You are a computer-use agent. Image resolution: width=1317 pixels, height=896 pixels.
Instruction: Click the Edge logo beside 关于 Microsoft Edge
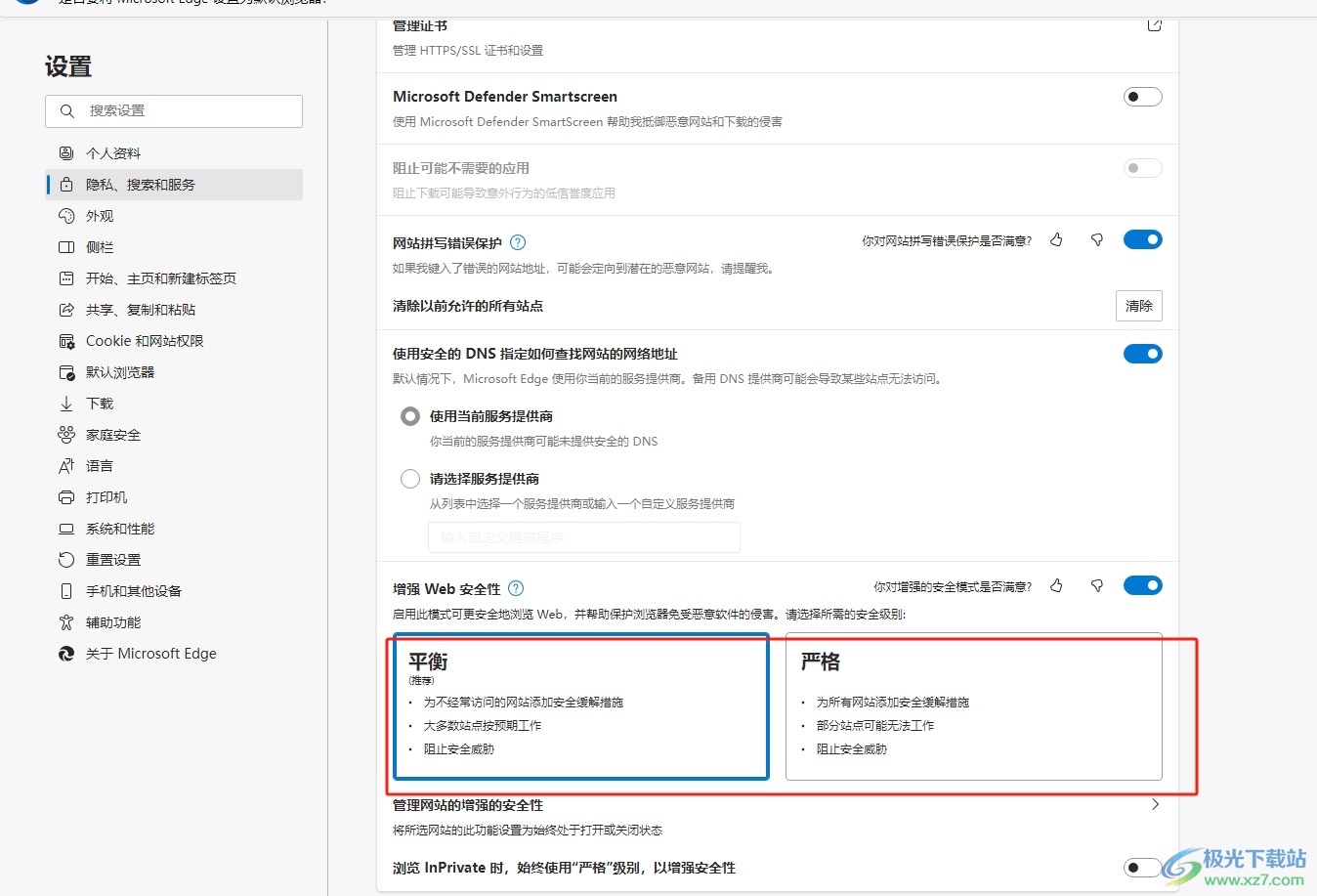point(66,654)
